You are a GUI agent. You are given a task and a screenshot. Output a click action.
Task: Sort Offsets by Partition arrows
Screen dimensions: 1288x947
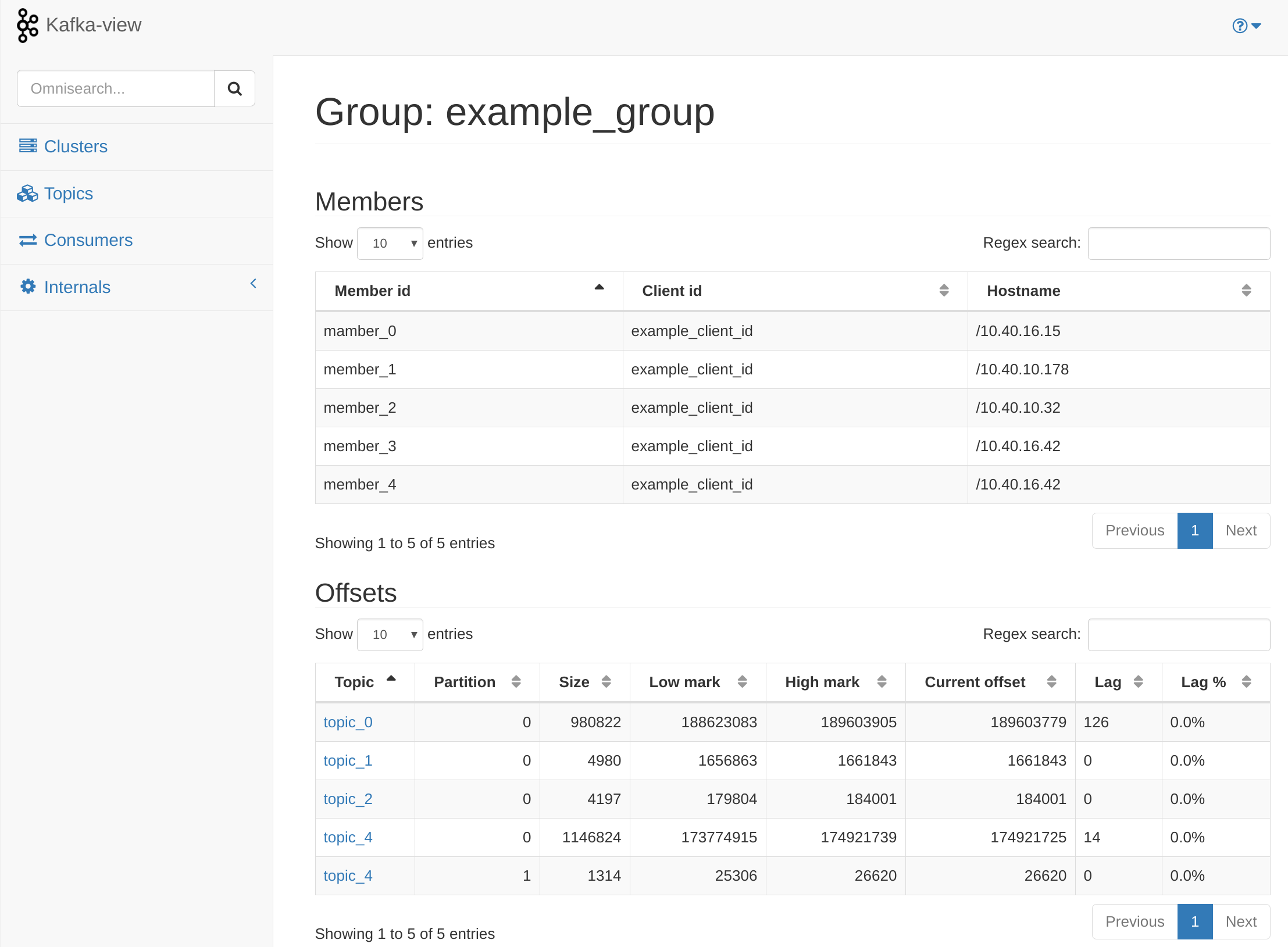pos(516,681)
